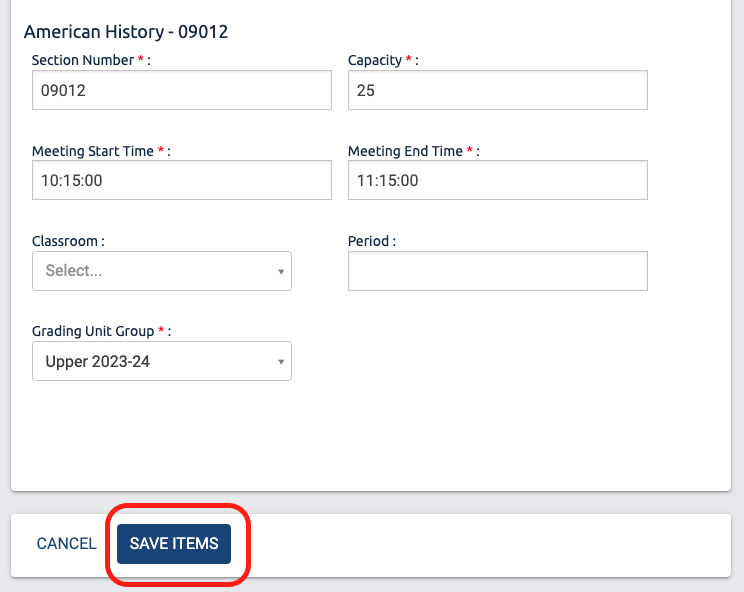
Task: Click the empty Period input field
Action: point(497,271)
